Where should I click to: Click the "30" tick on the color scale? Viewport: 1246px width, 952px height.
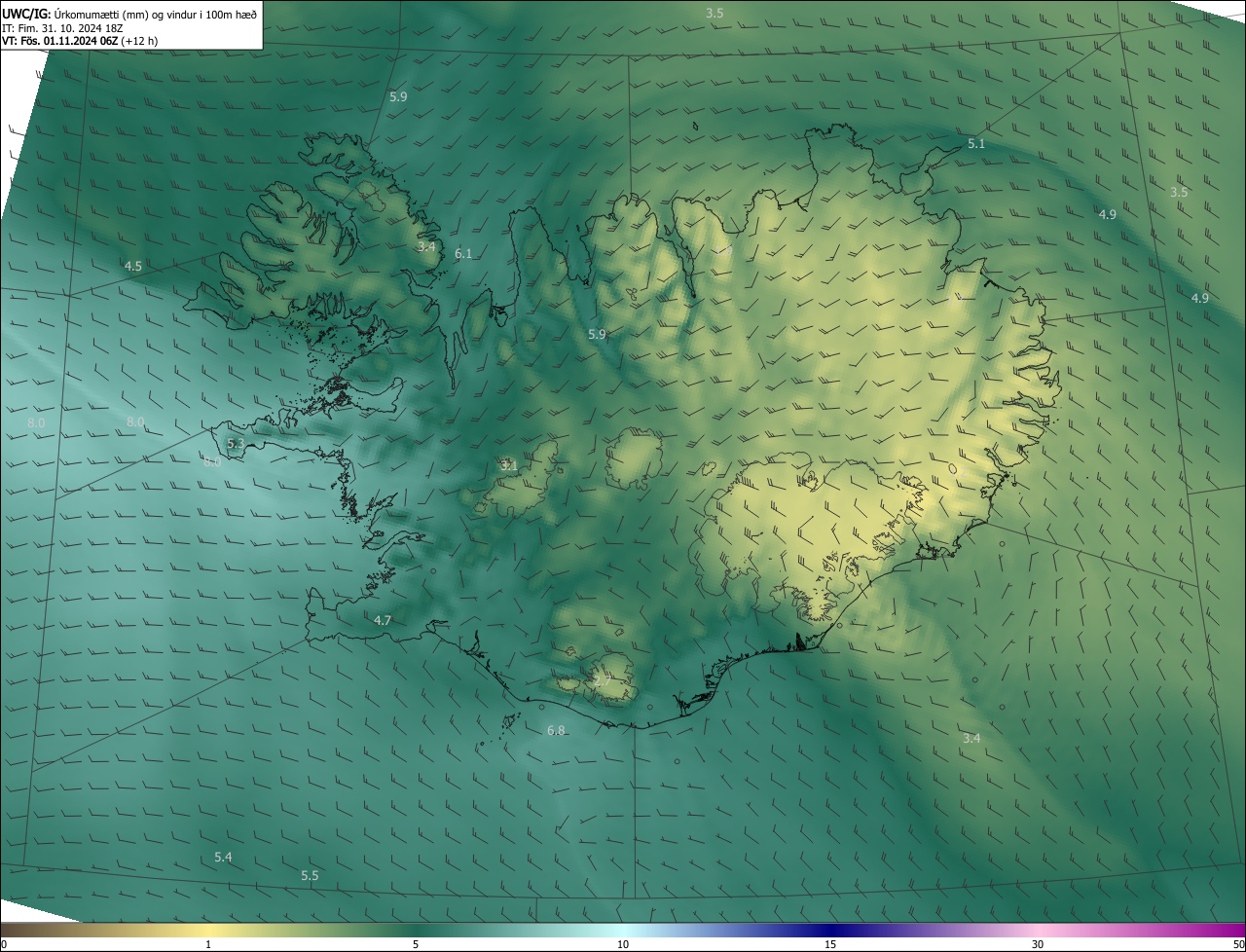pos(1038,944)
